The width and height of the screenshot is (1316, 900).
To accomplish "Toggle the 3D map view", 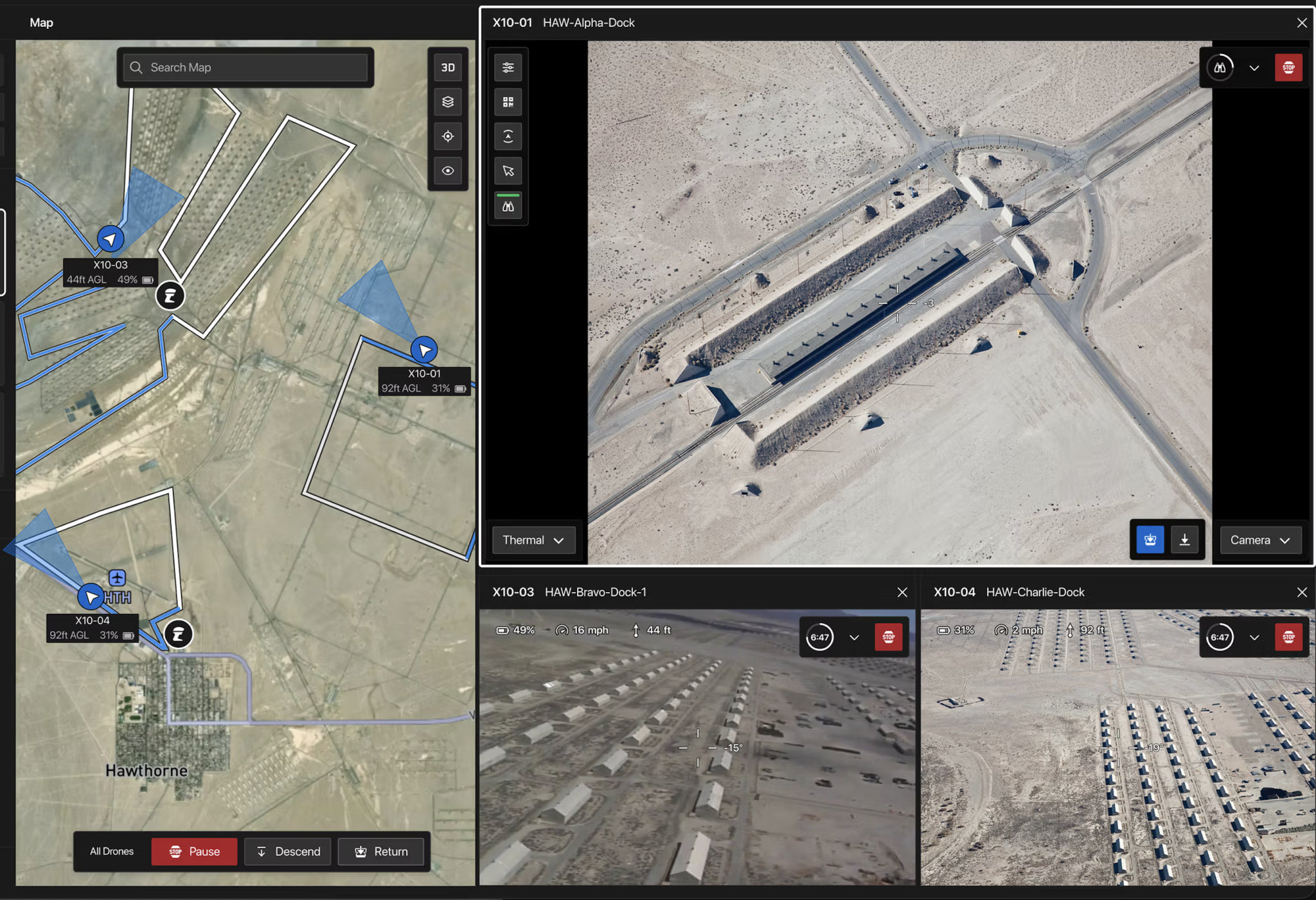I will point(448,67).
